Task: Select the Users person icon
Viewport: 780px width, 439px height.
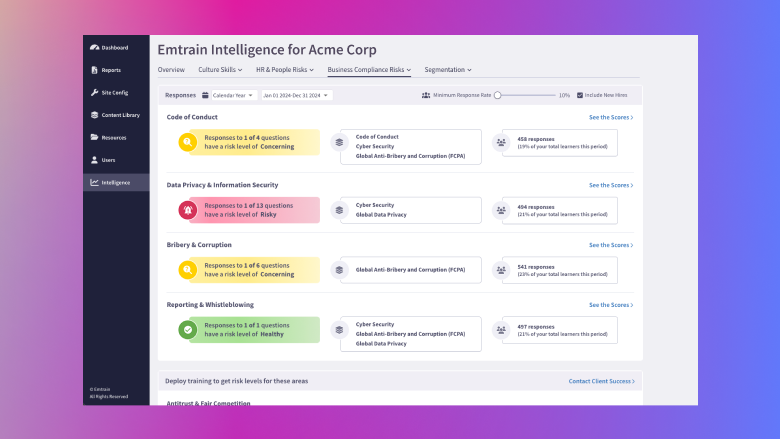Action: [95, 160]
